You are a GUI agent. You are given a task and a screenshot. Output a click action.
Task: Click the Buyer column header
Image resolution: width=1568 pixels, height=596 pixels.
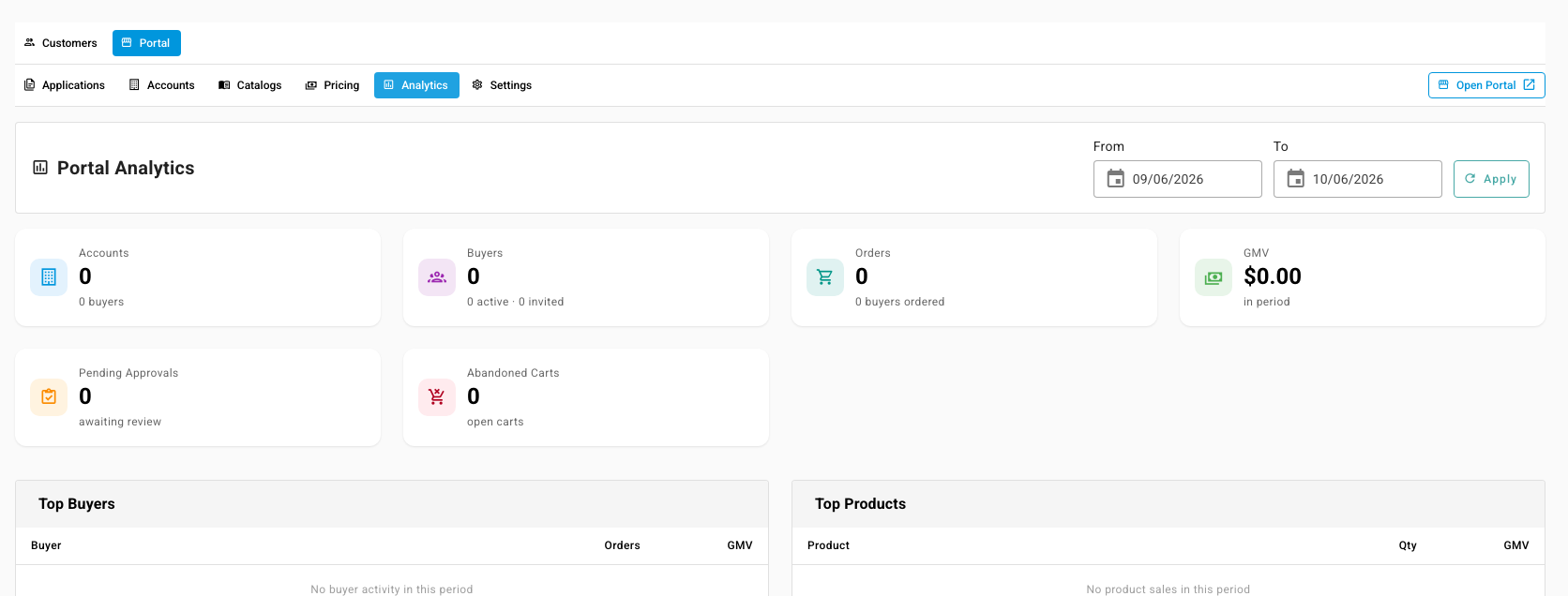click(x=46, y=545)
